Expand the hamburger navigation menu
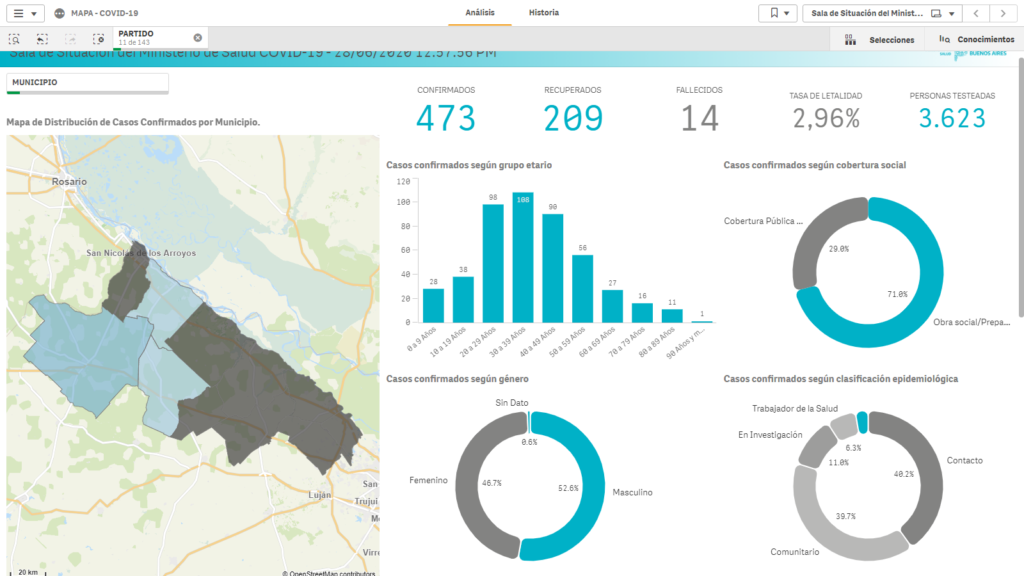Viewport: 1024px width, 576px height. click(x=26, y=13)
